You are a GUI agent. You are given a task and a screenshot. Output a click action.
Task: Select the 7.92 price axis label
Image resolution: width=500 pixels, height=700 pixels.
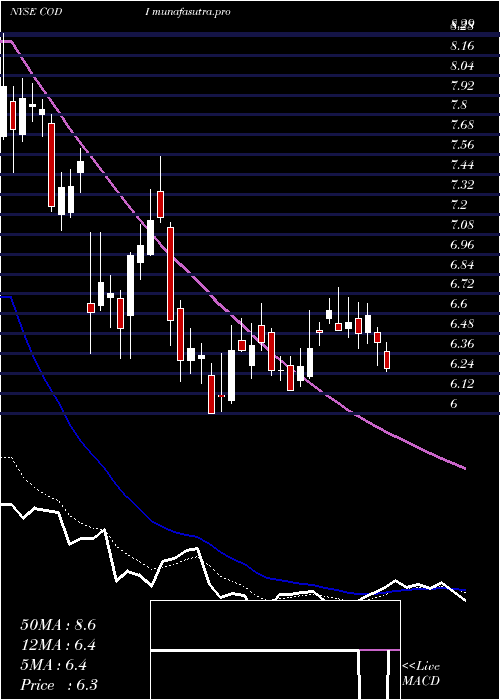462,85
